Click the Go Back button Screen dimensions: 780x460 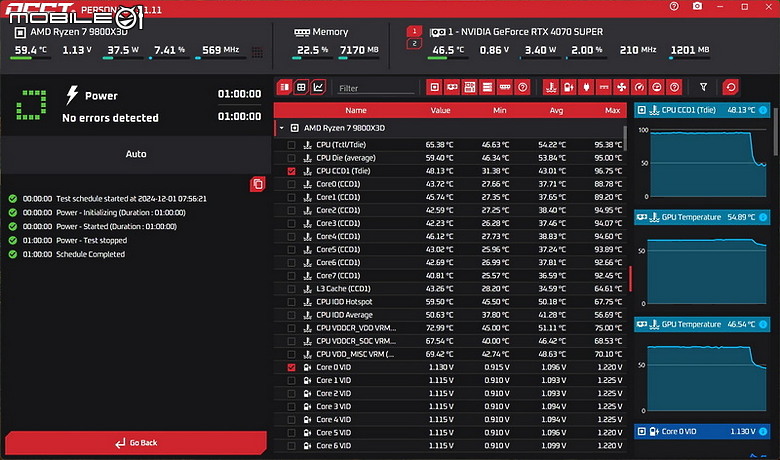(136, 443)
